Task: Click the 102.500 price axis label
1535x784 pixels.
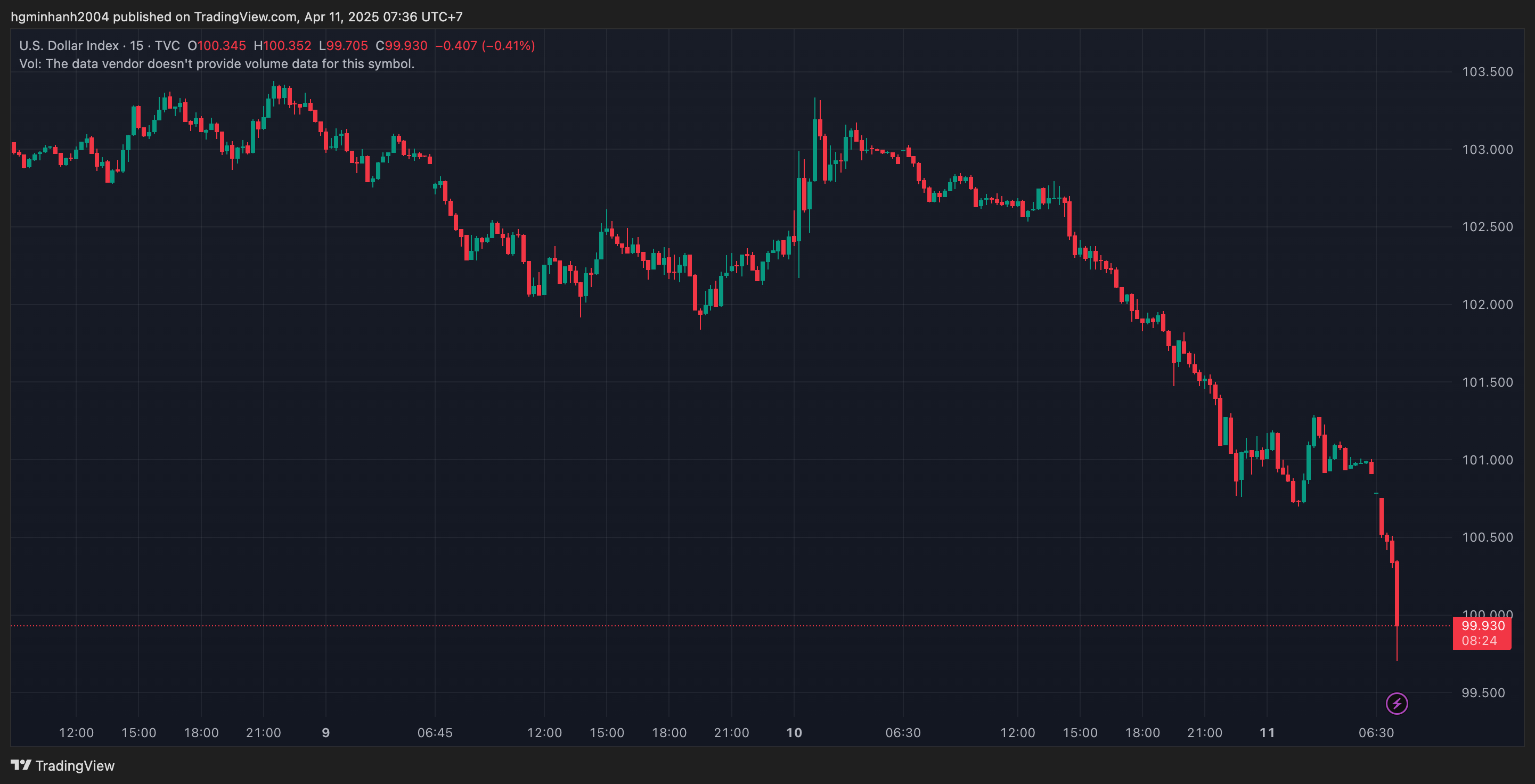Action: coord(1487,227)
